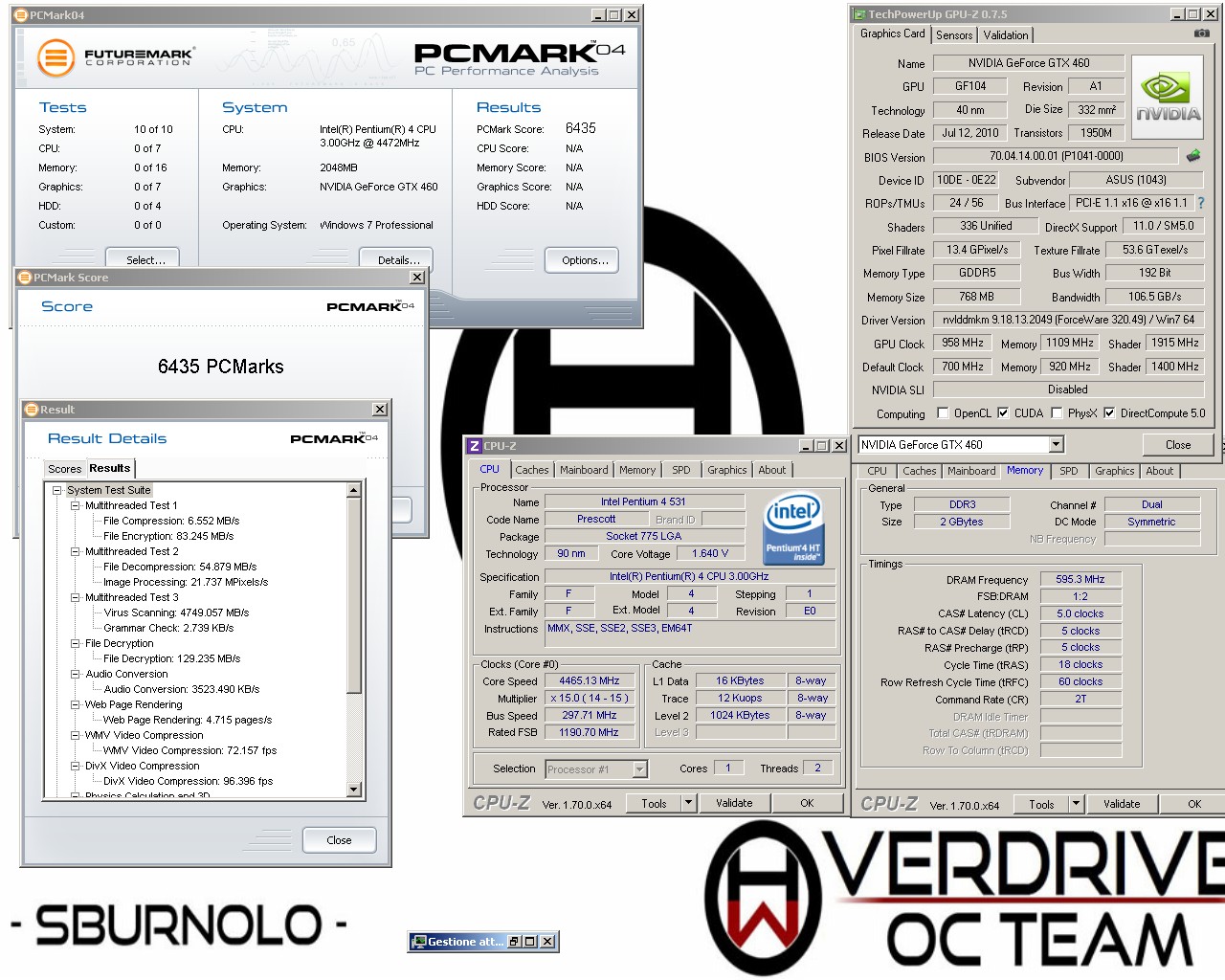Click the Details... button in PCMark04
Viewport: 1225px width, 980px height.
(x=396, y=259)
